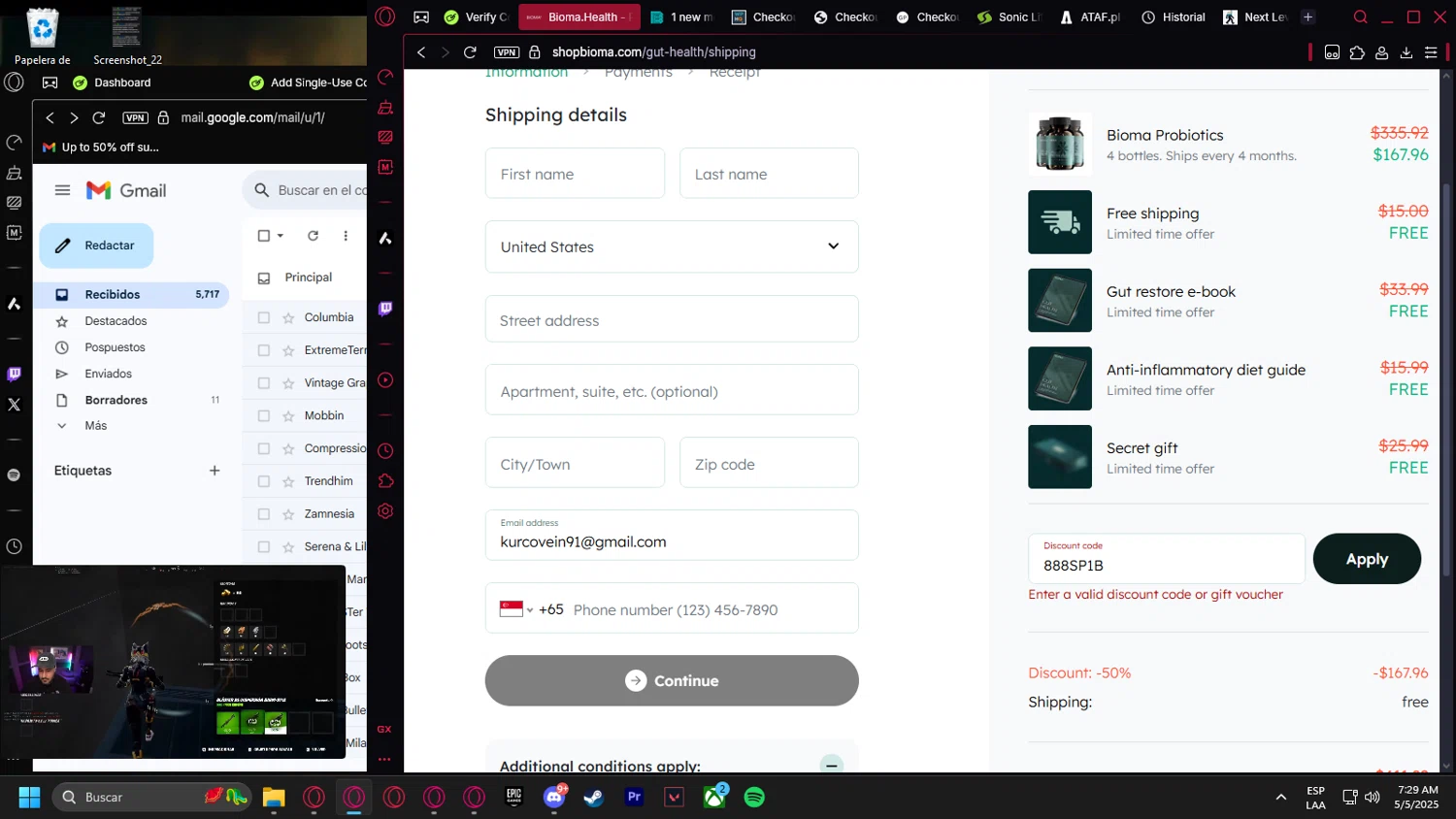Open Gmail more options three dots
1456x819 pixels.
[x=346, y=236]
